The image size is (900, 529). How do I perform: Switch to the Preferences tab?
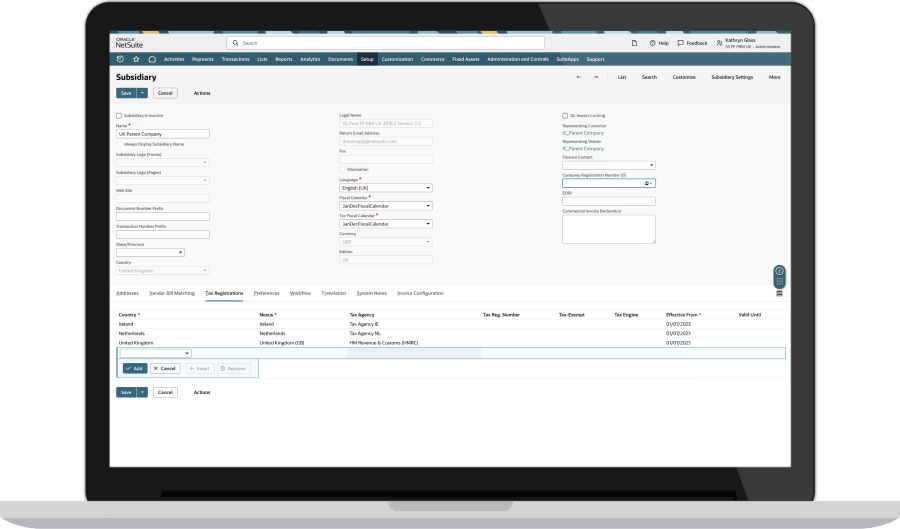click(266, 293)
